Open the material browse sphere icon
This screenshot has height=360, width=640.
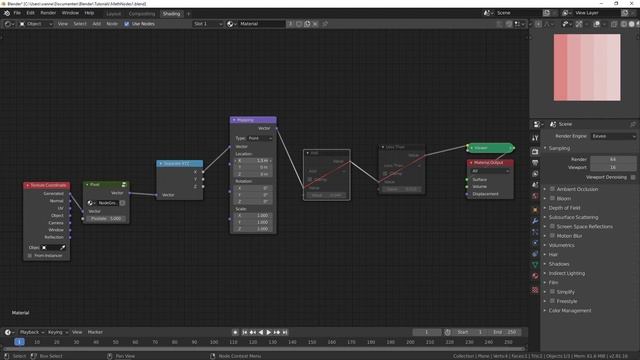(x=231, y=24)
